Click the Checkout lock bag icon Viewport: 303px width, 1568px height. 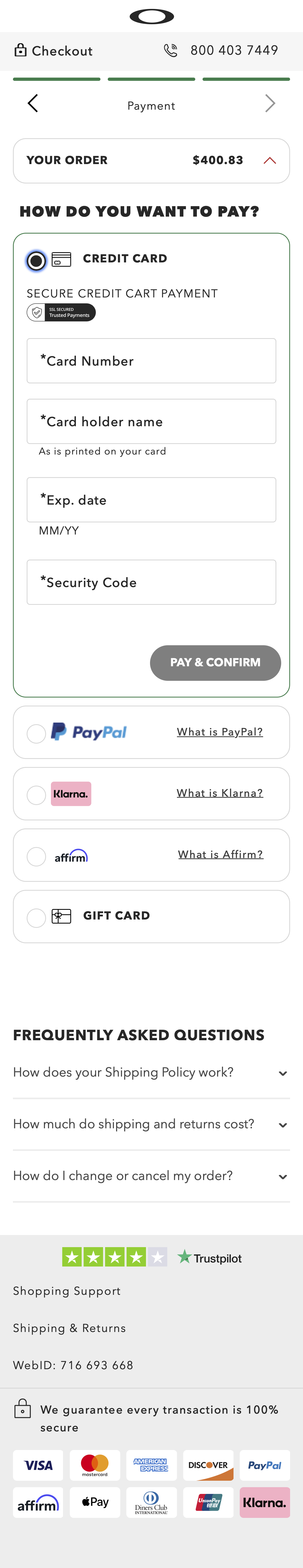[x=21, y=51]
